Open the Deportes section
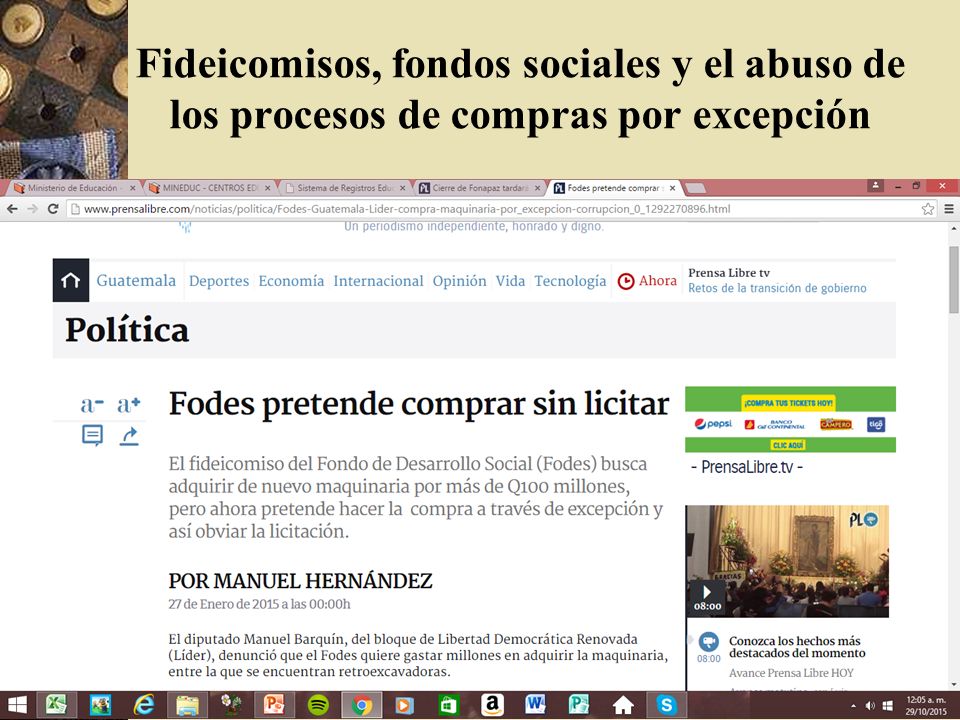960x720 pixels. click(x=219, y=281)
